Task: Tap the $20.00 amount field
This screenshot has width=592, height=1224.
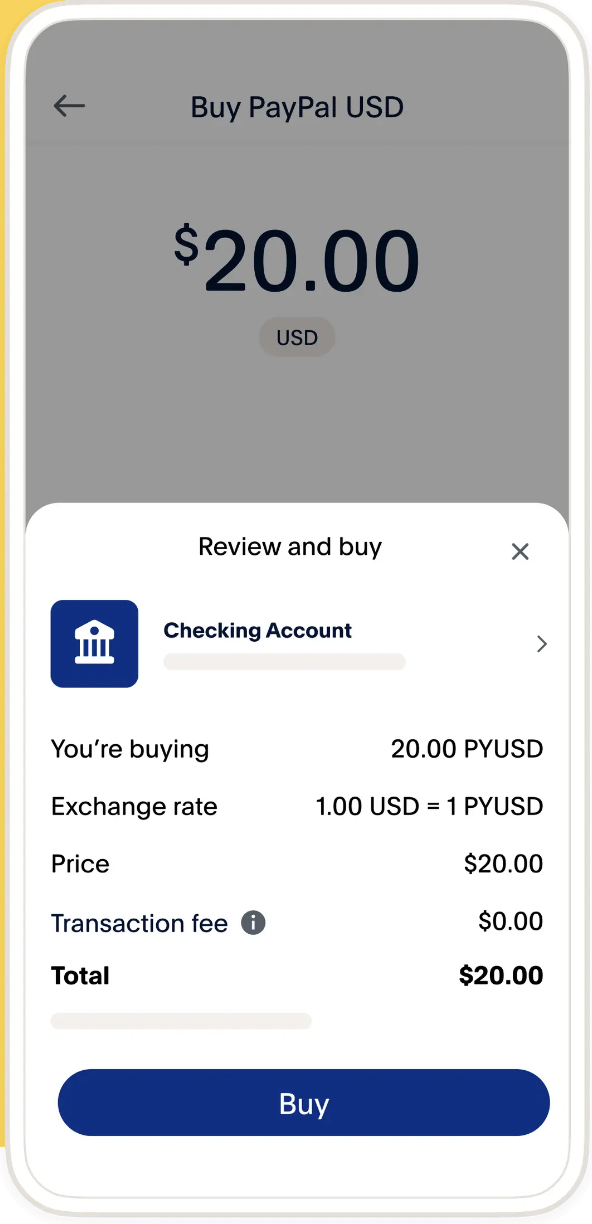Action: pos(296,261)
